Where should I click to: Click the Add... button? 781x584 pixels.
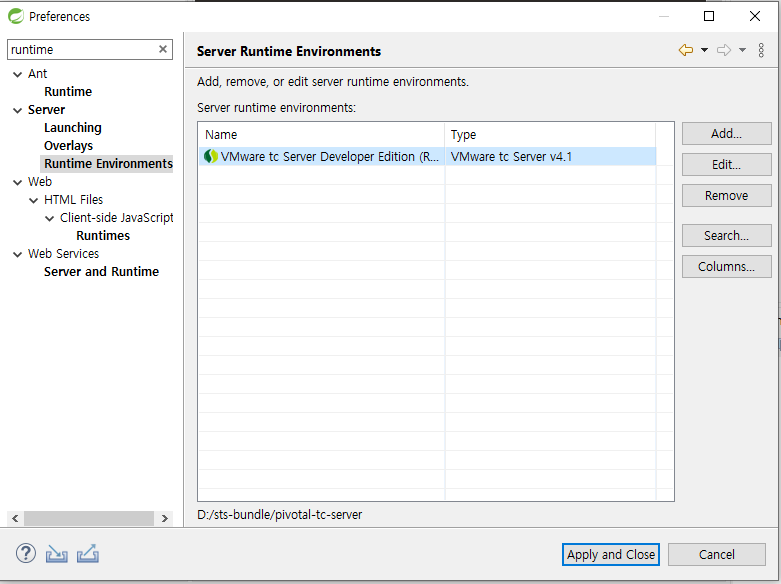(726, 134)
